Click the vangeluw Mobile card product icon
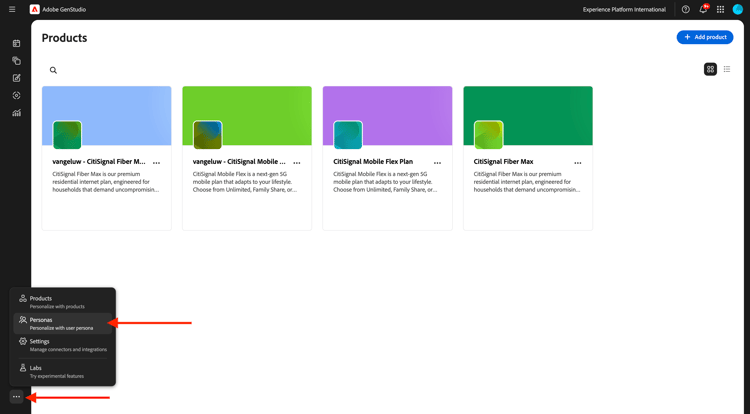750x414 pixels. coord(208,135)
